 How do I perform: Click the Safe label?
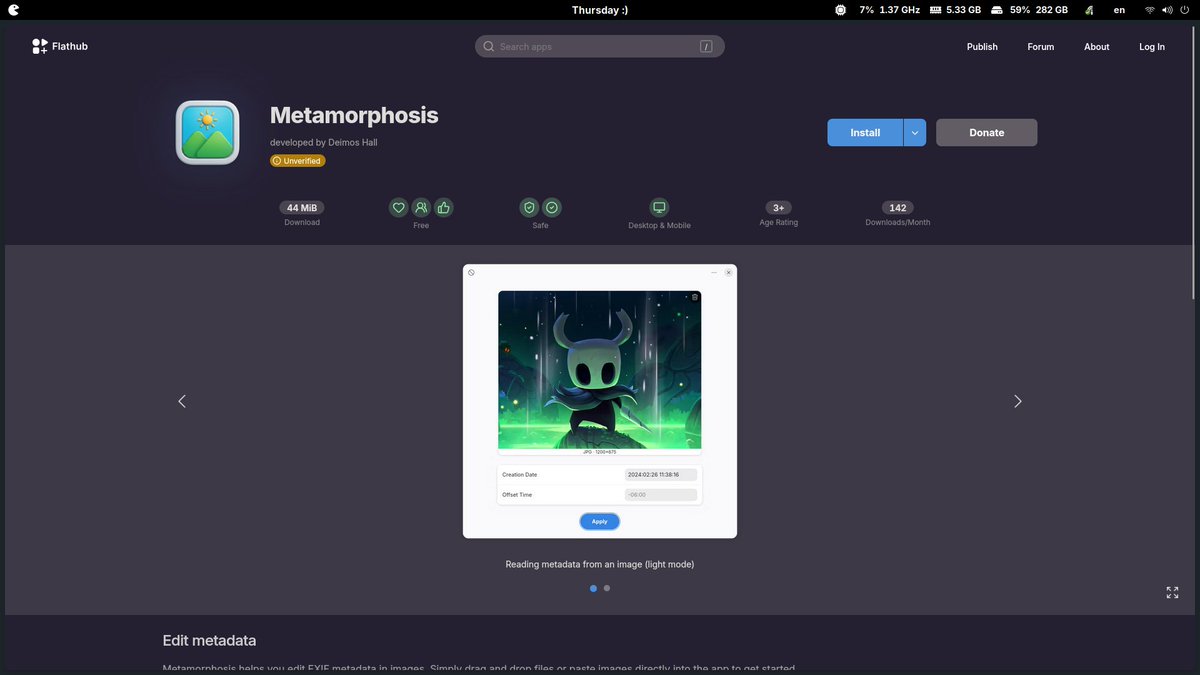coord(540,225)
